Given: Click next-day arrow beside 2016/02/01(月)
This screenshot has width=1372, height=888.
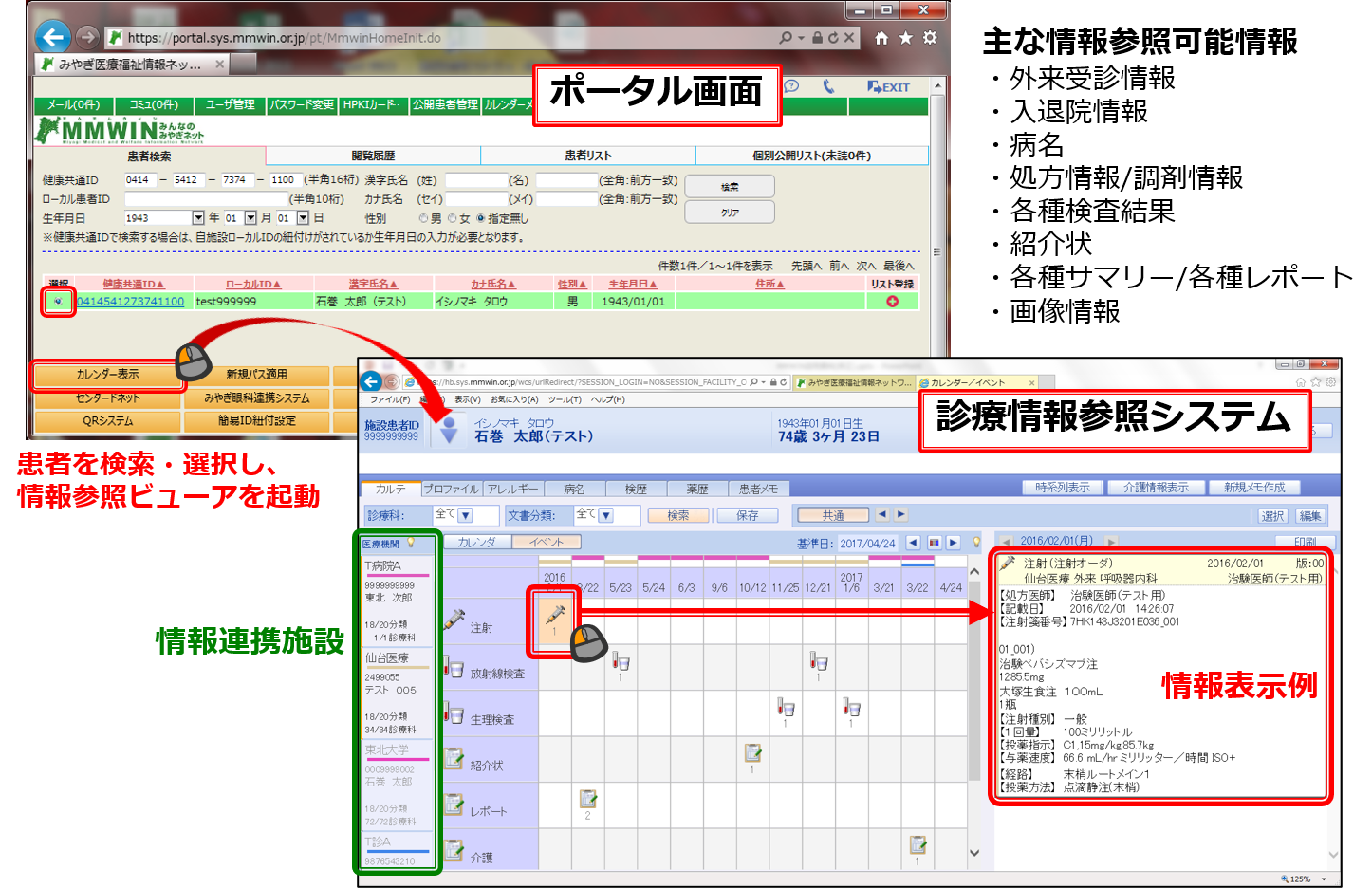Looking at the screenshot, I should (1111, 541).
